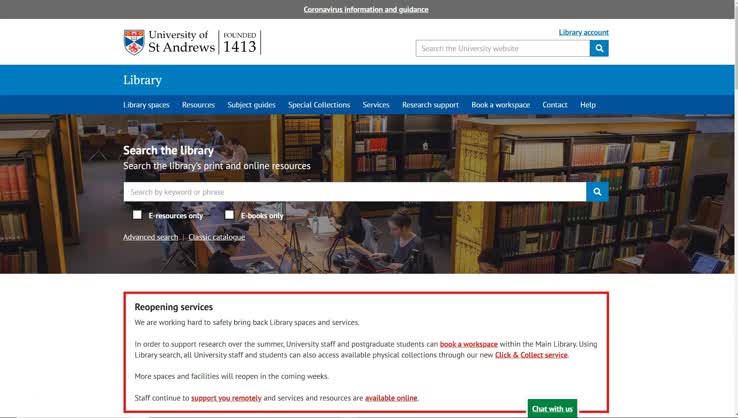738x418 pixels.
Task: Follow the red book a workspace link
Action: pyautogui.click(x=468, y=344)
